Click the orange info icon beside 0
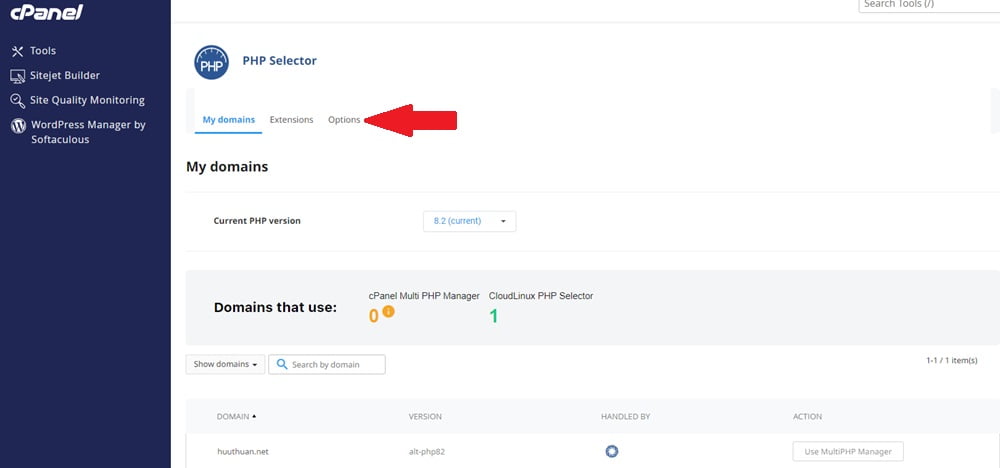 (388, 312)
